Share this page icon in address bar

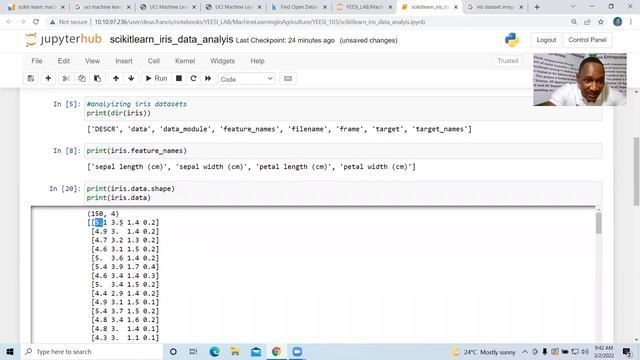click(x=587, y=22)
